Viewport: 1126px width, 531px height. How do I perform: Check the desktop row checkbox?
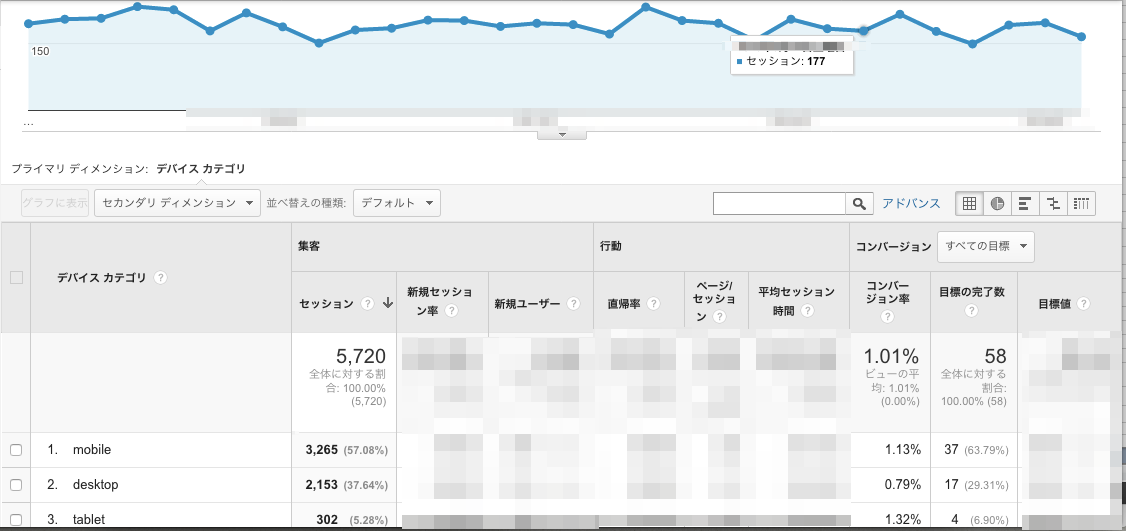pos(16,485)
